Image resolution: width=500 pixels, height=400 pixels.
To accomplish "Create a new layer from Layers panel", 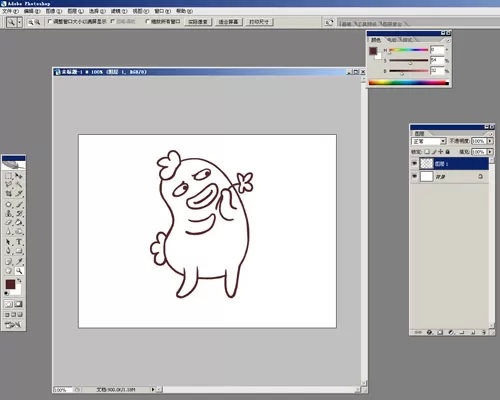I will (x=473, y=332).
